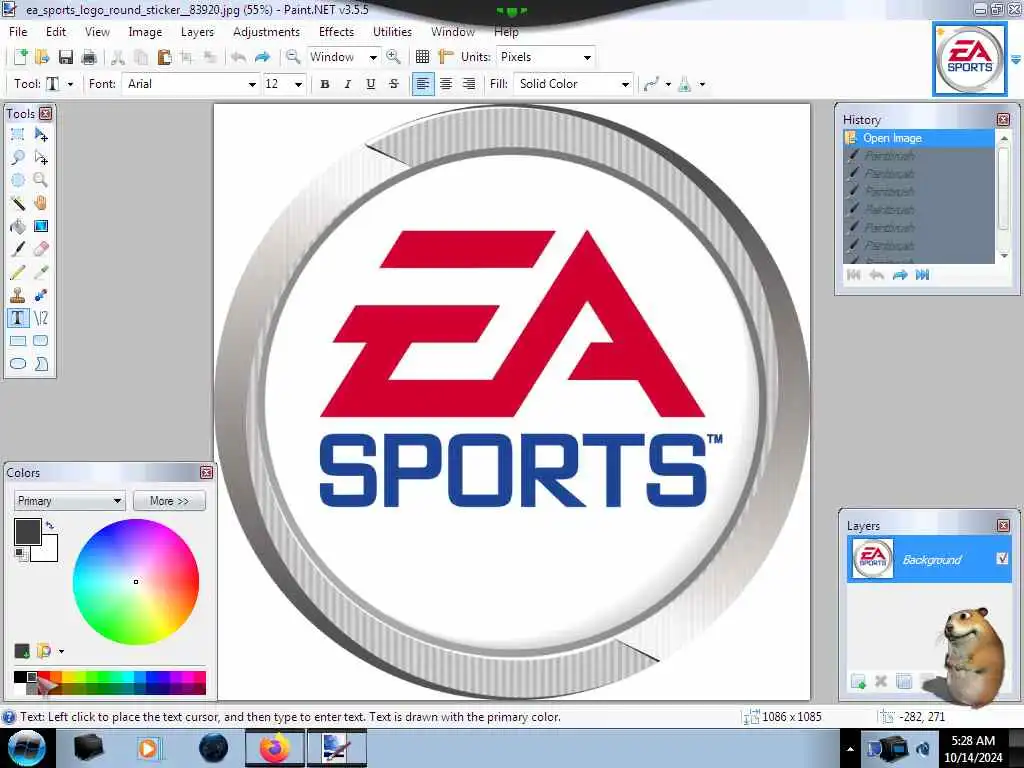Select the Move Selection tool

pos(40,157)
